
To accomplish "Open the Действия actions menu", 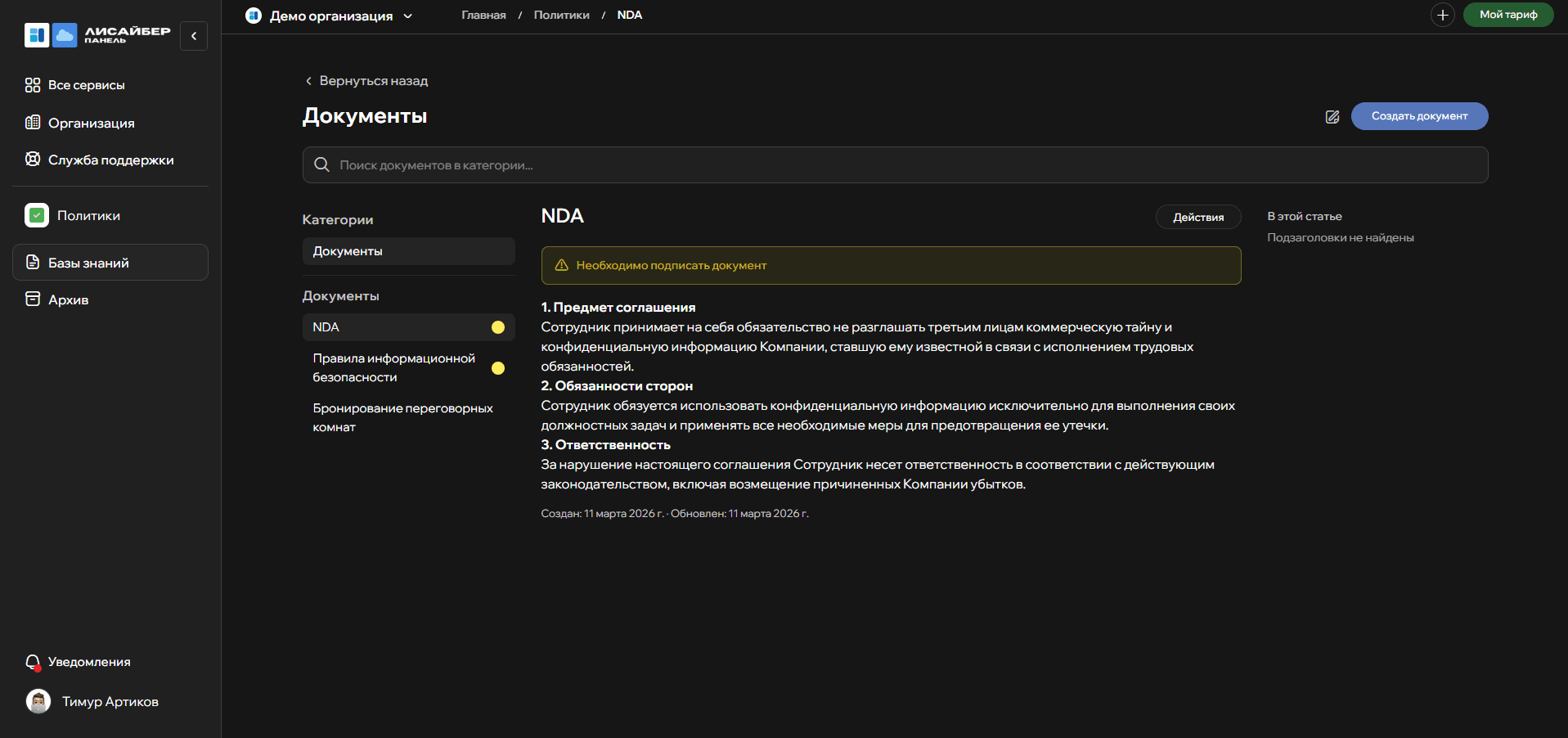I will [1197, 217].
